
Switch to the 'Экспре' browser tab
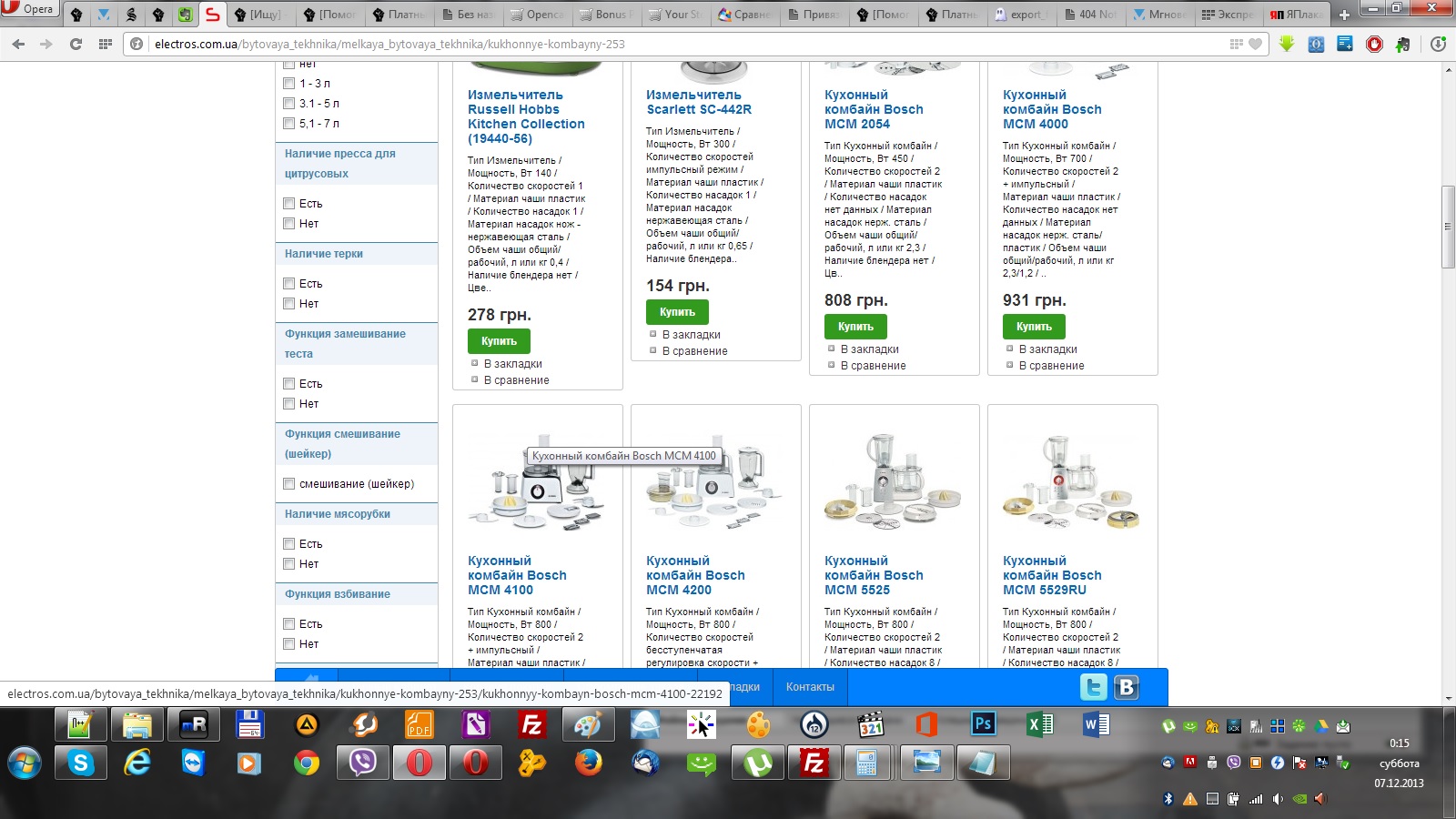[x=1228, y=15]
